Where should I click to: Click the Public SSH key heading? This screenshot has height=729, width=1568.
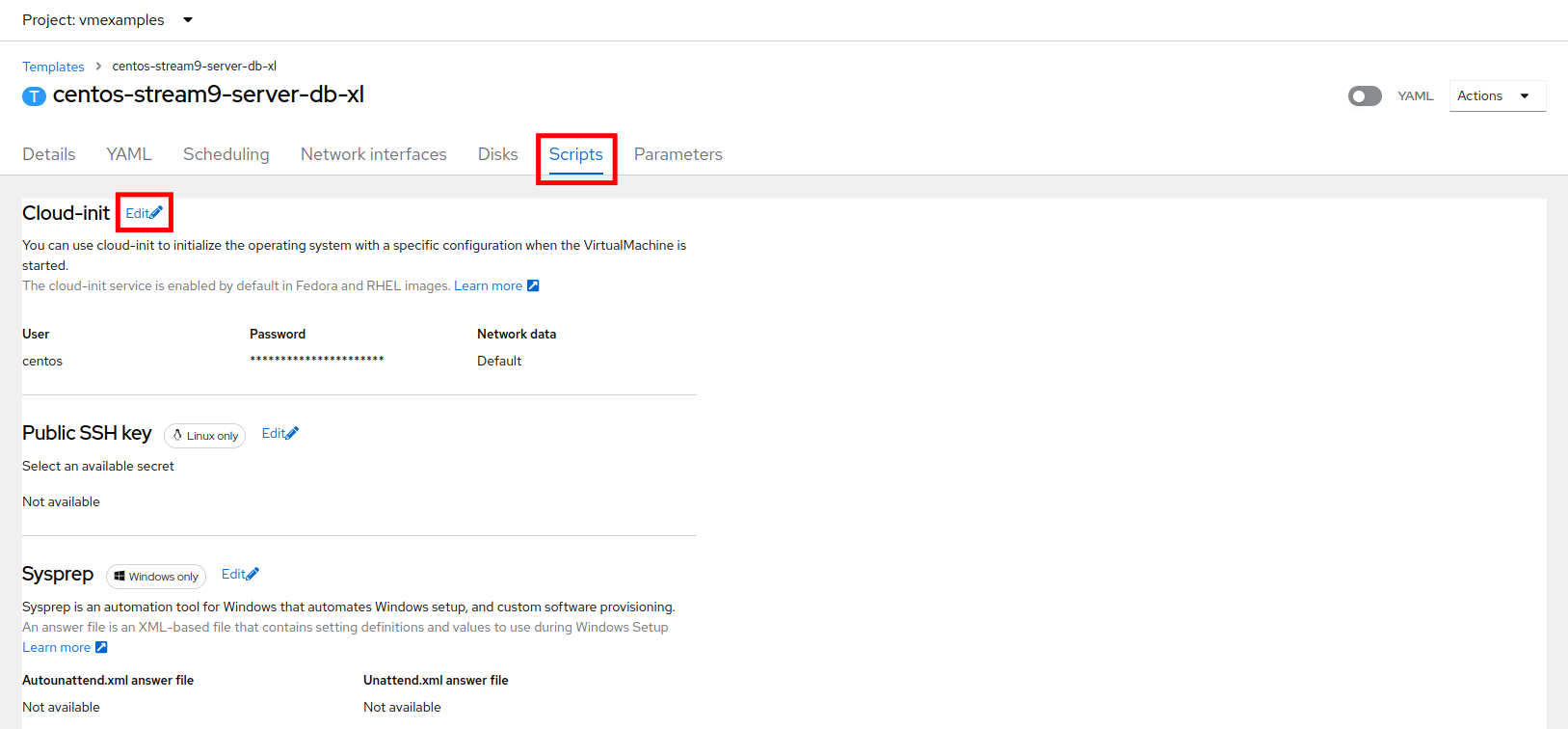87,434
